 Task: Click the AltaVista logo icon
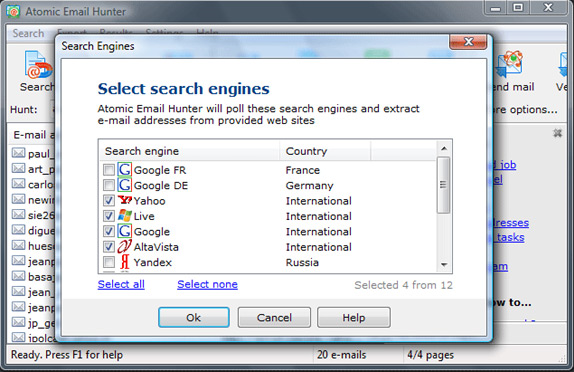click(x=124, y=246)
